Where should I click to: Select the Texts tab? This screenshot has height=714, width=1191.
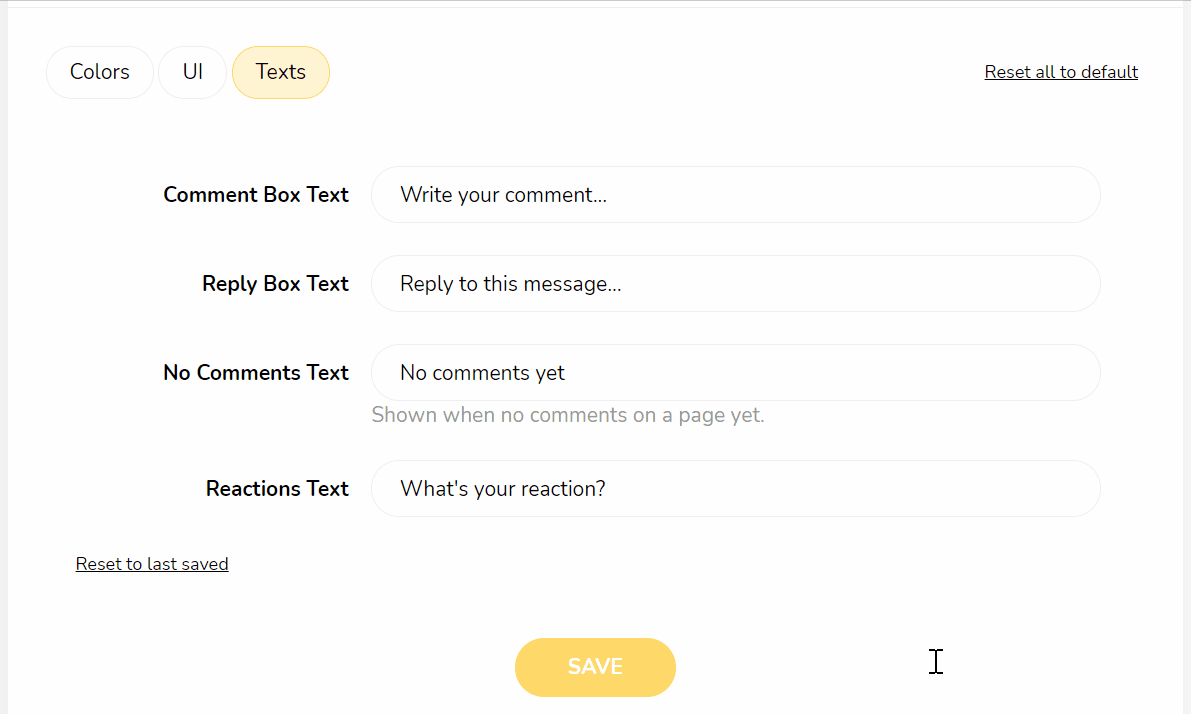click(x=280, y=72)
